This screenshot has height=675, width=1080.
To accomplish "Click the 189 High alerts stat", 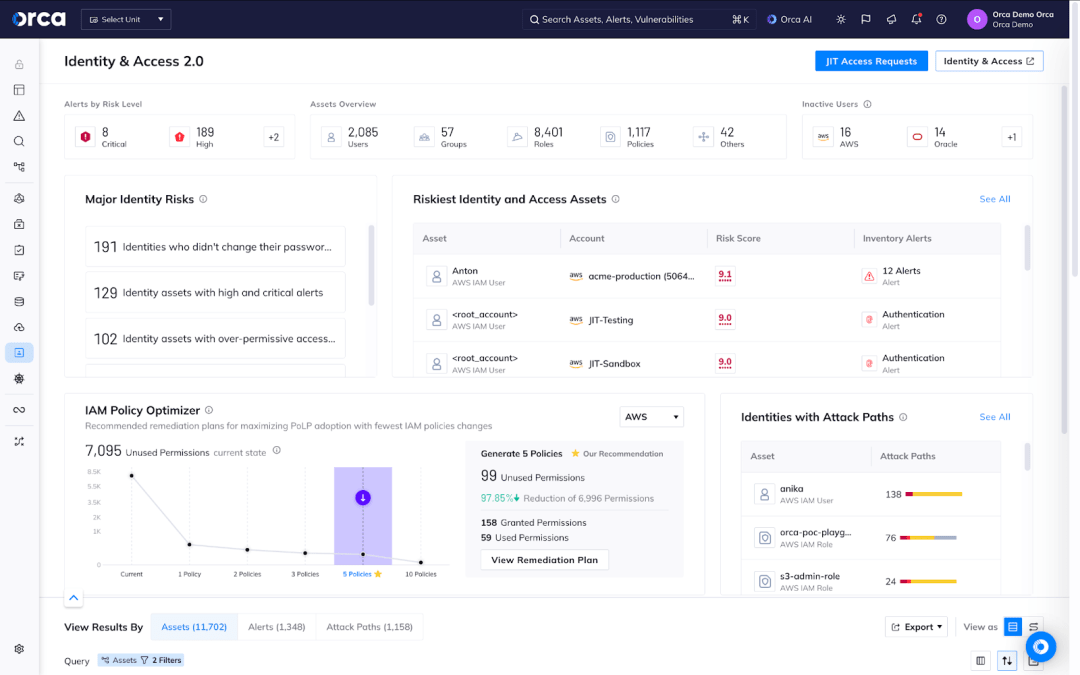I will coord(192,137).
